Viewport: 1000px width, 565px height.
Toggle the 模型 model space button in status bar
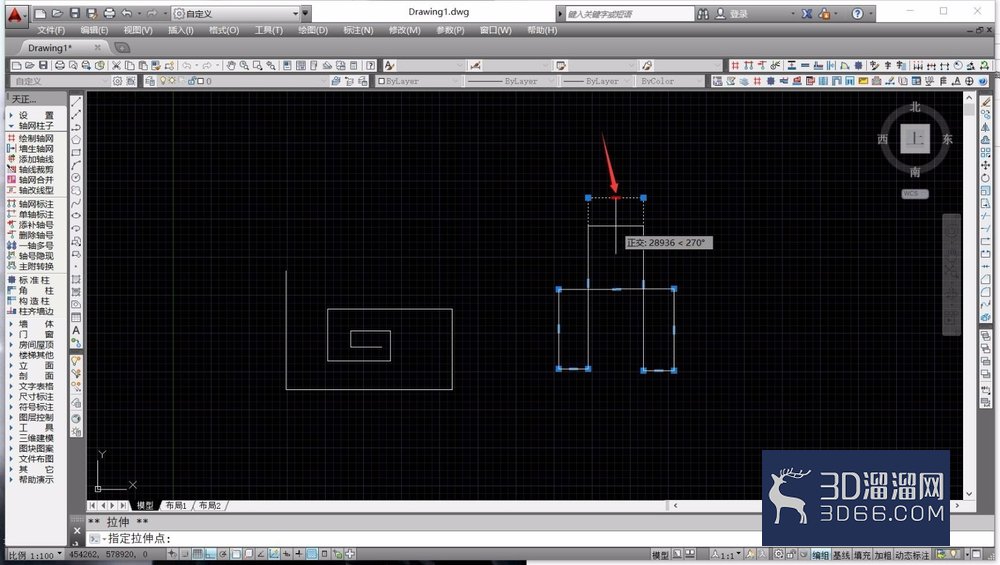click(660, 555)
